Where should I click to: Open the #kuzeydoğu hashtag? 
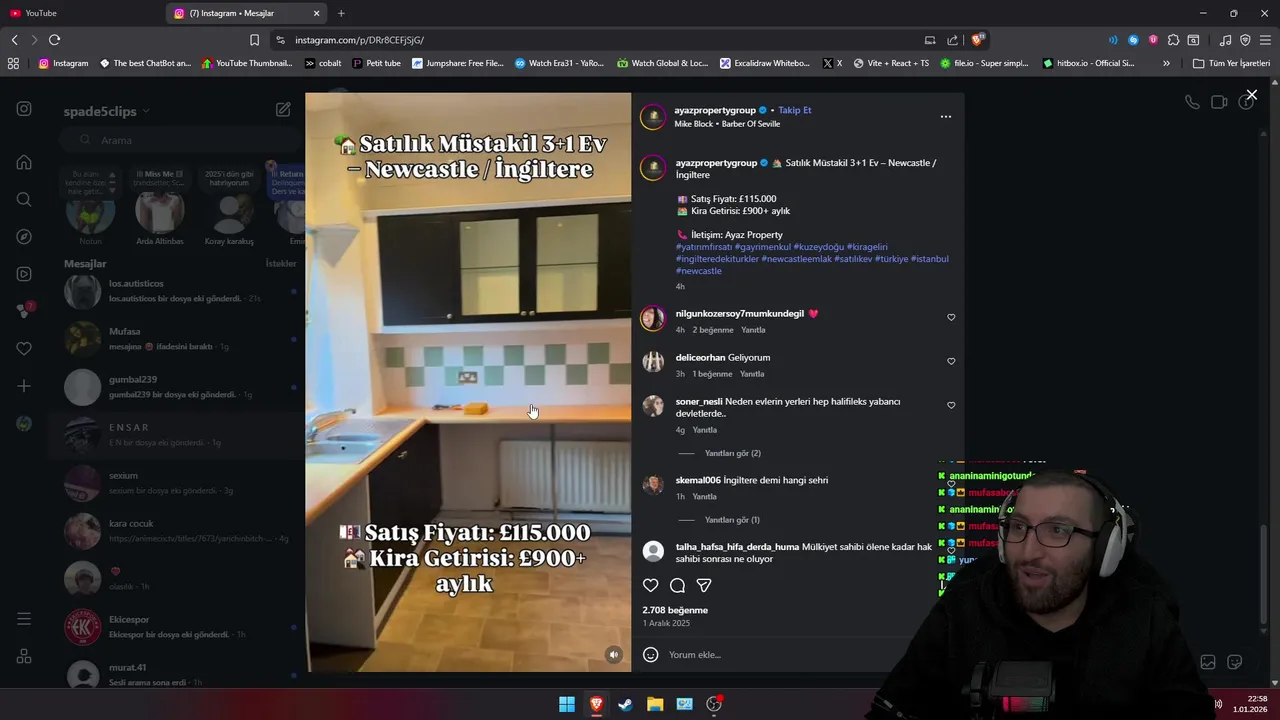818,247
